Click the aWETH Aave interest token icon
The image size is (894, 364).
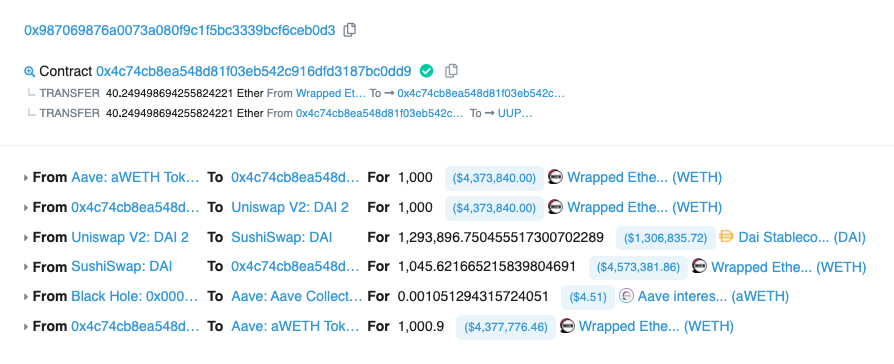pyautogui.click(x=626, y=296)
